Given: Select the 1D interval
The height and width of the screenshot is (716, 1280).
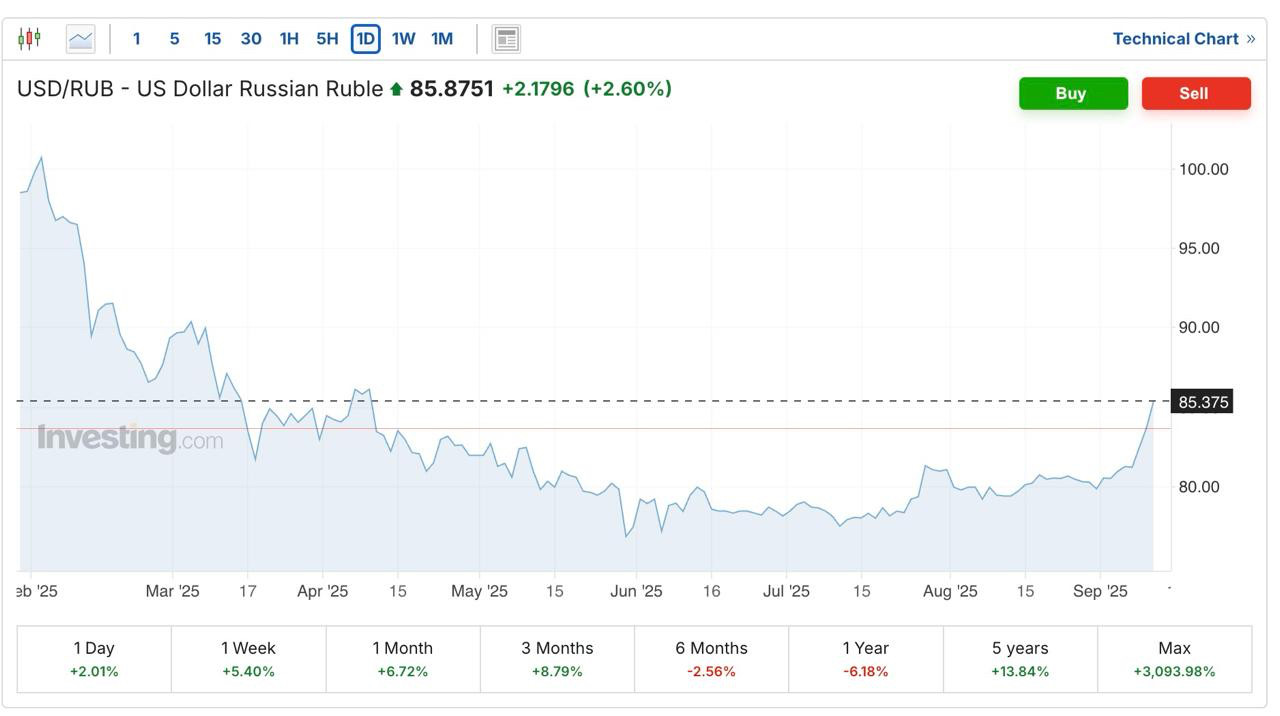Looking at the screenshot, I should point(366,39).
